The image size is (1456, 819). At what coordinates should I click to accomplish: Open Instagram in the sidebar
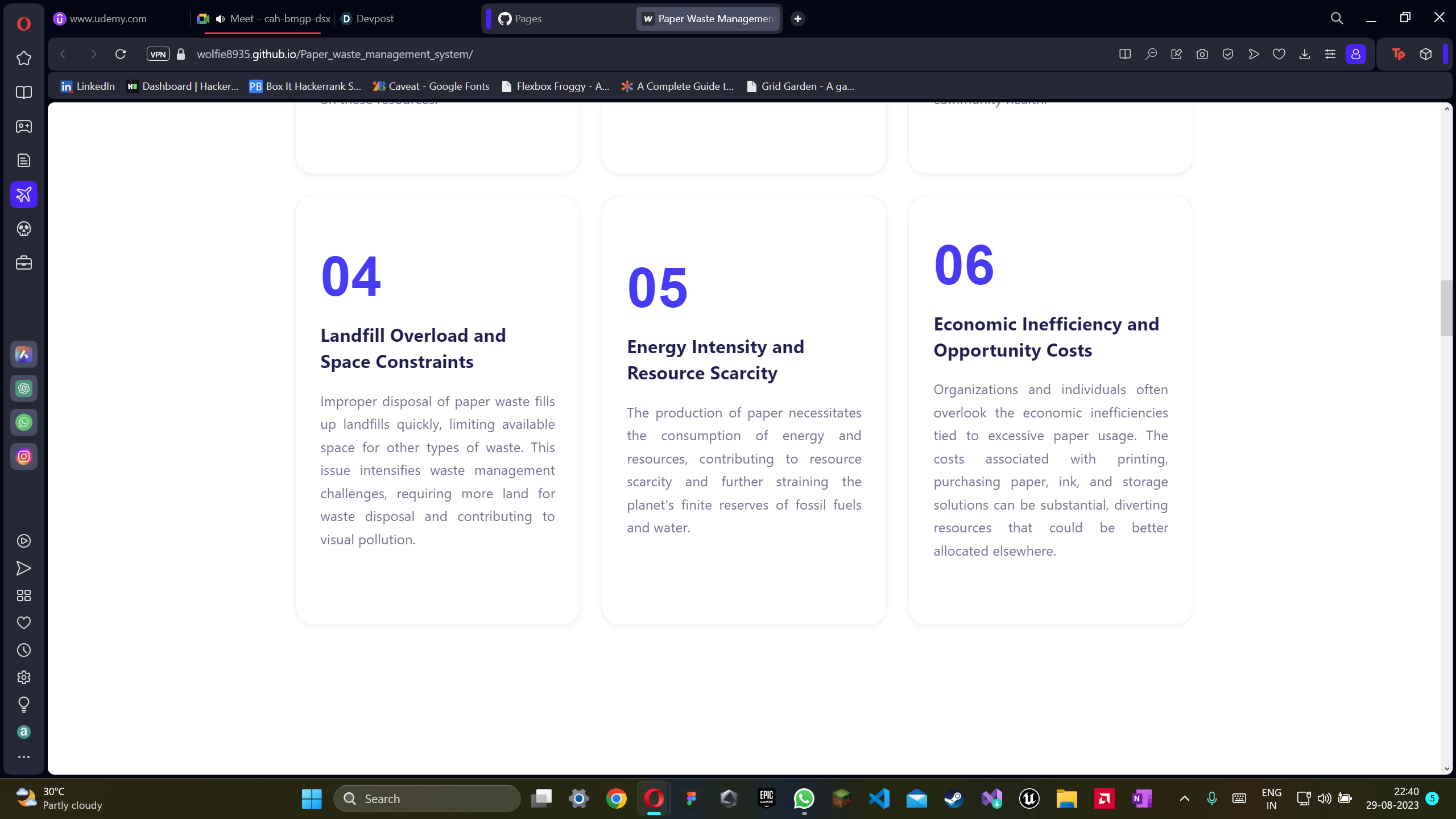click(x=23, y=457)
